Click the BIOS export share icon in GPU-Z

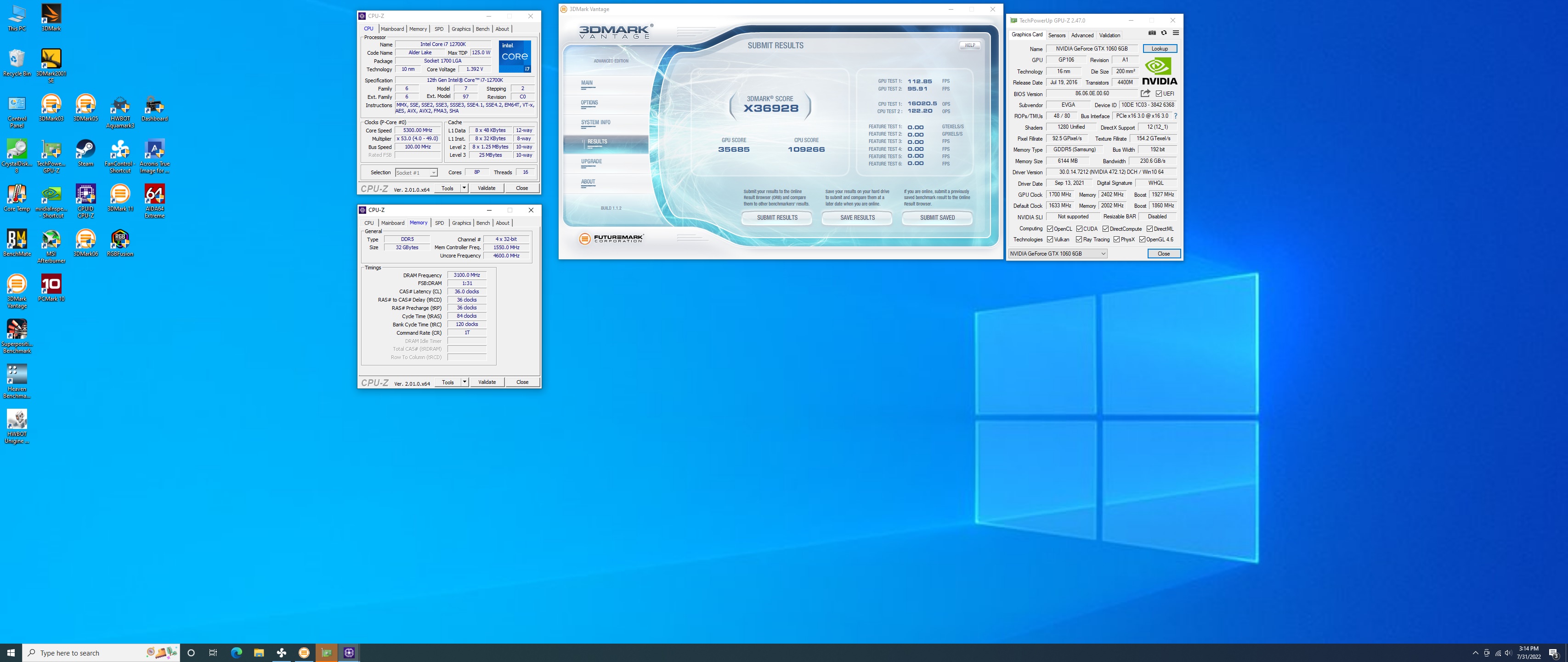(1145, 93)
